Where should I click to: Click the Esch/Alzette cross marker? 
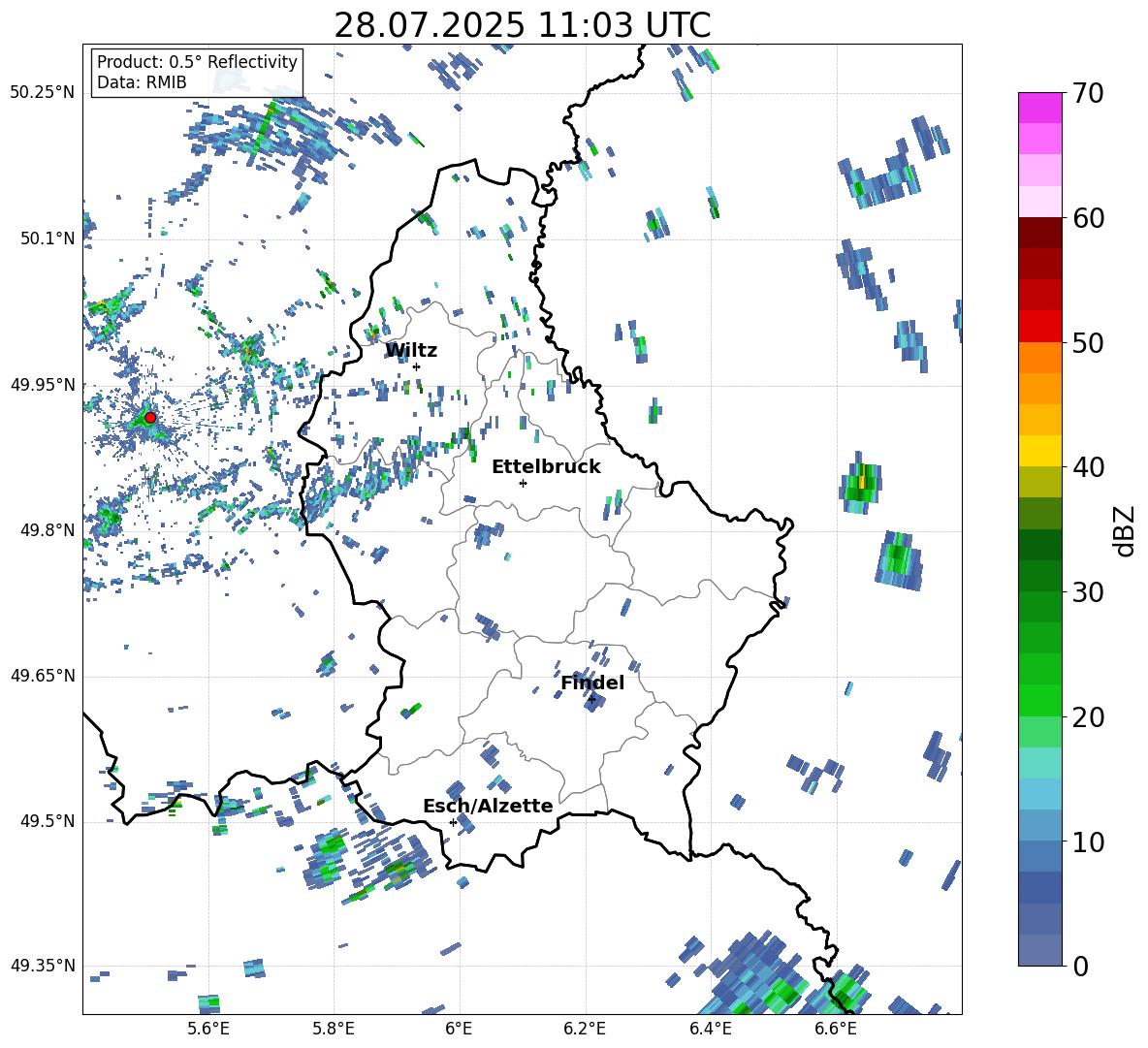[453, 822]
